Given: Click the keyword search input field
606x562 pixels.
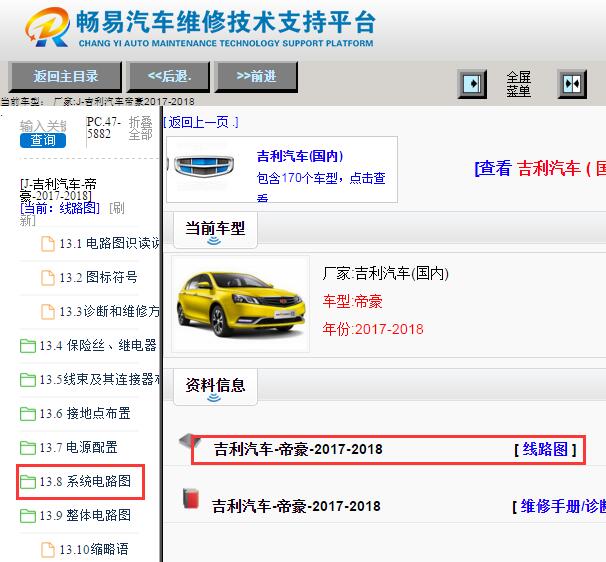Looking at the screenshot, I should click(43, 126).
